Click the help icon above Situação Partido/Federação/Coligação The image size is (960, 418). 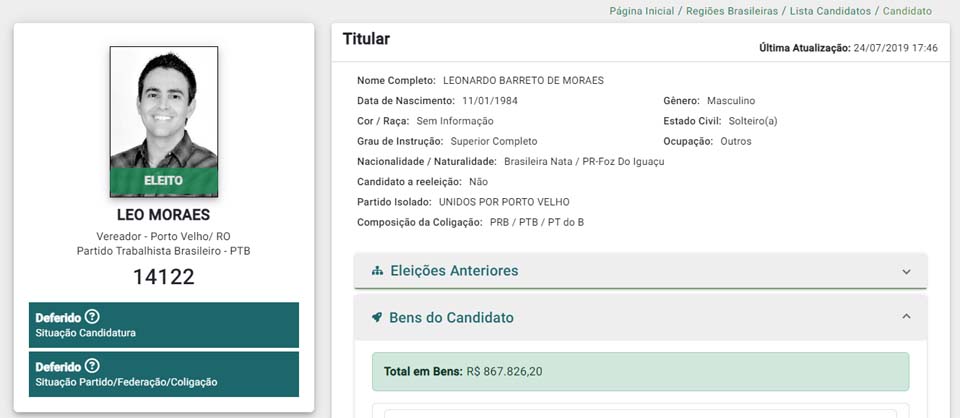92,366
